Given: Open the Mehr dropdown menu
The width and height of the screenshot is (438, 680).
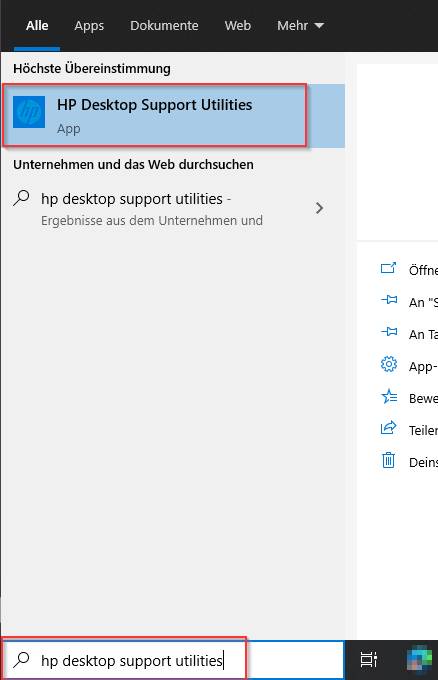Looking at the screenshot, I should (x=301, y=26).
